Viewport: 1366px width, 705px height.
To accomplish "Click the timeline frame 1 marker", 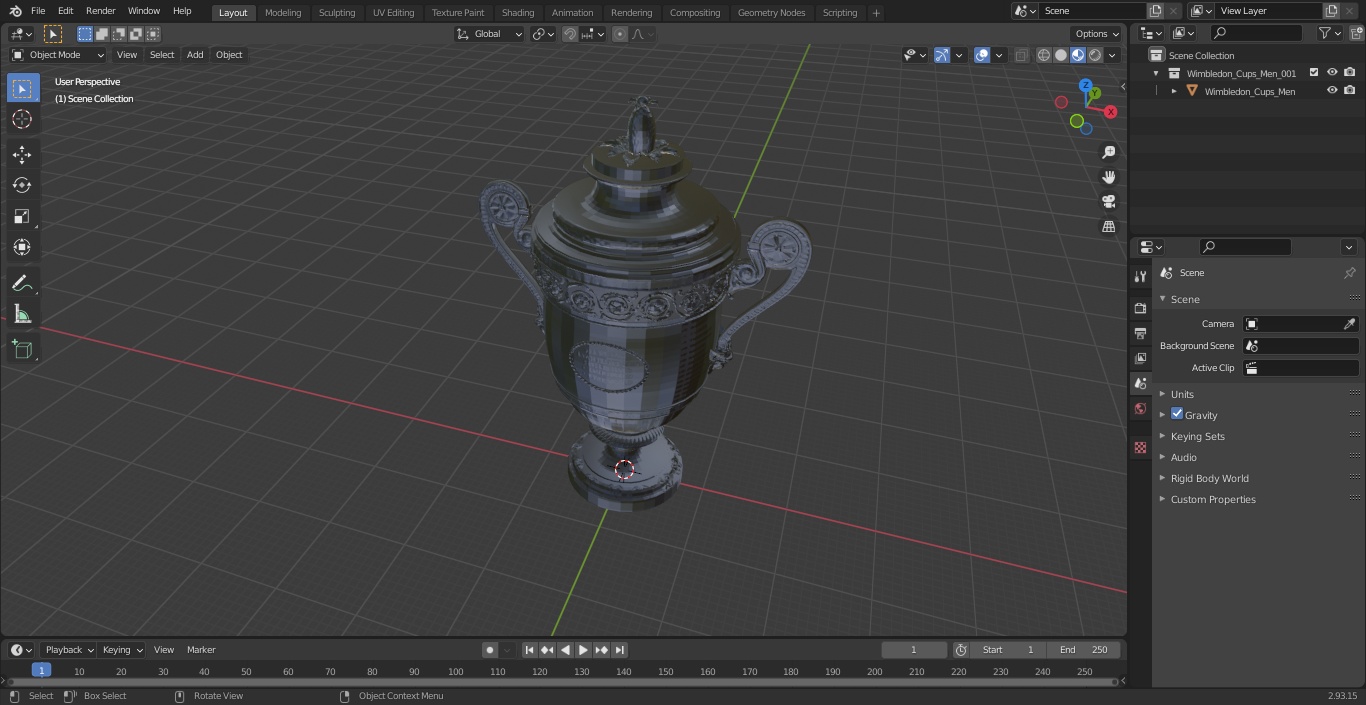I will point(41,670).
